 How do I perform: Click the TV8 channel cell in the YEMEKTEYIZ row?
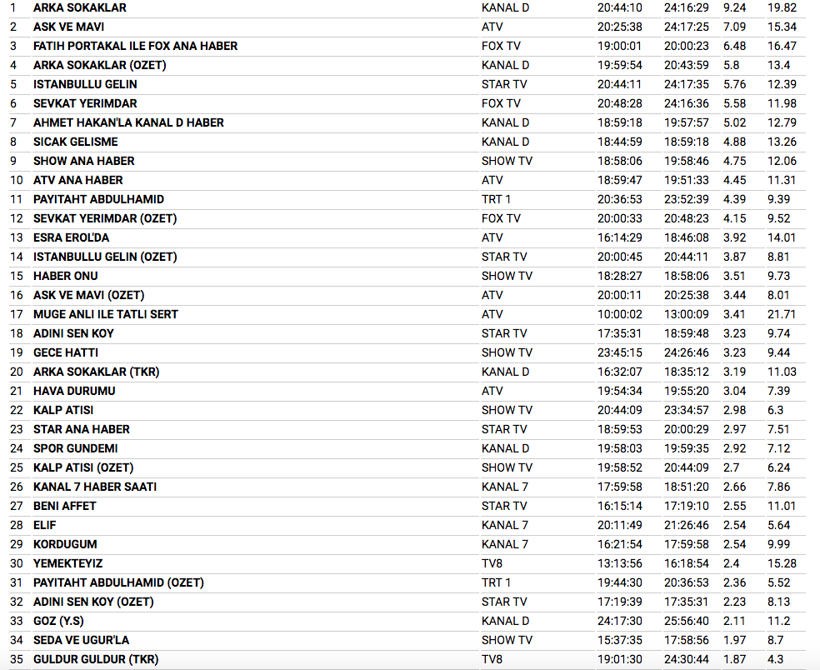point(492,563)
